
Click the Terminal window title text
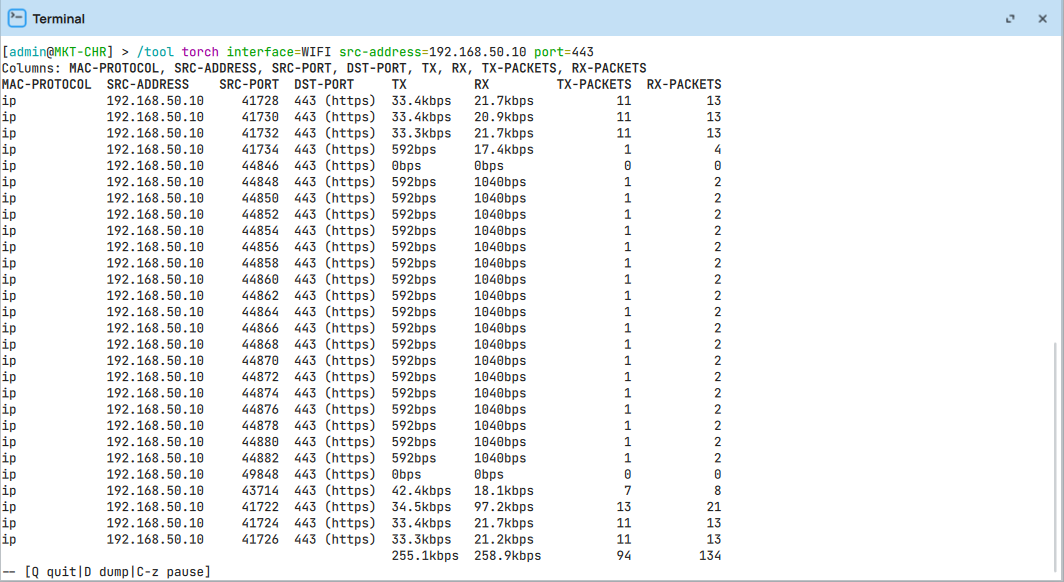tap(58, 19)
